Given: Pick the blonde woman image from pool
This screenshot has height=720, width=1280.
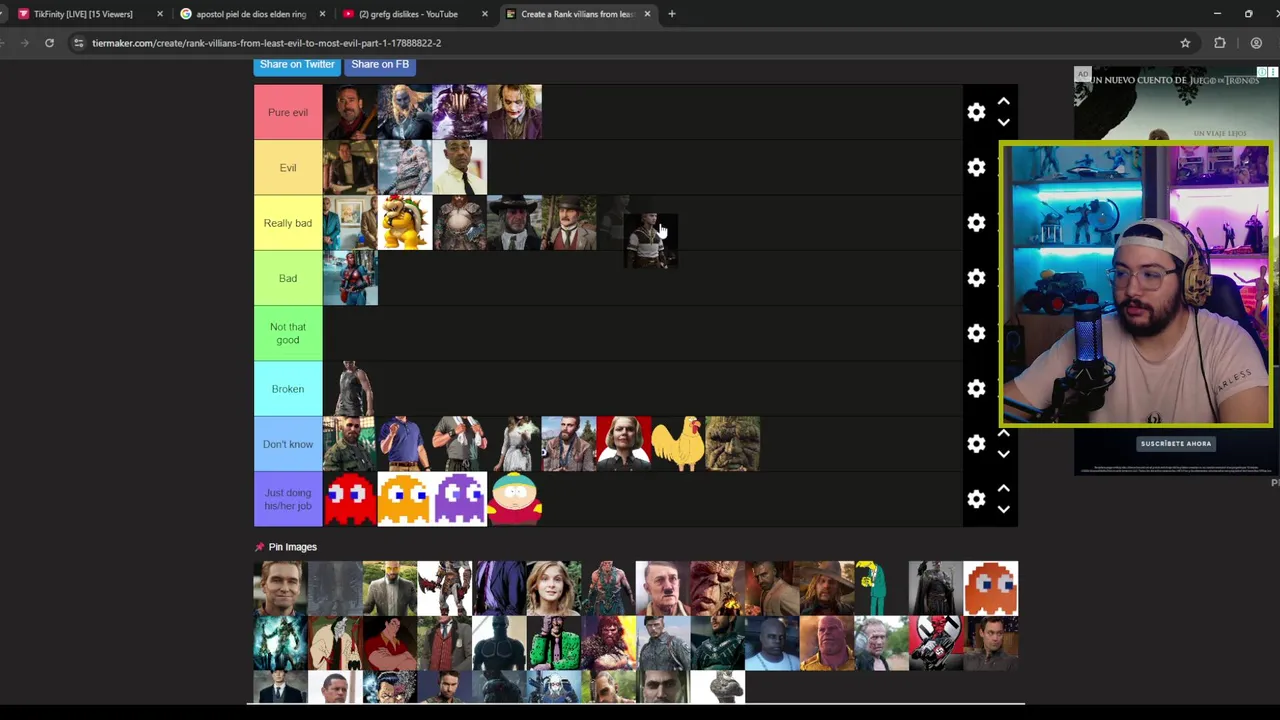Looking at the screenshot, I should coord(554,588).
